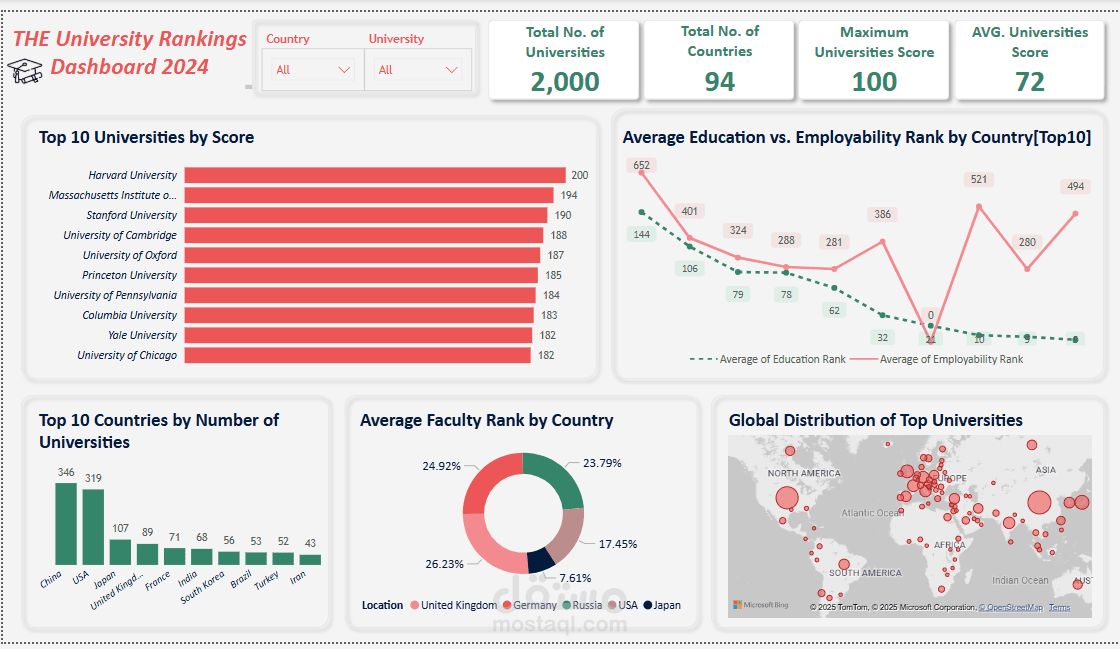Click the South Korea axis label
Viewport: 1120px width, 649px height.
pos(202,587)
